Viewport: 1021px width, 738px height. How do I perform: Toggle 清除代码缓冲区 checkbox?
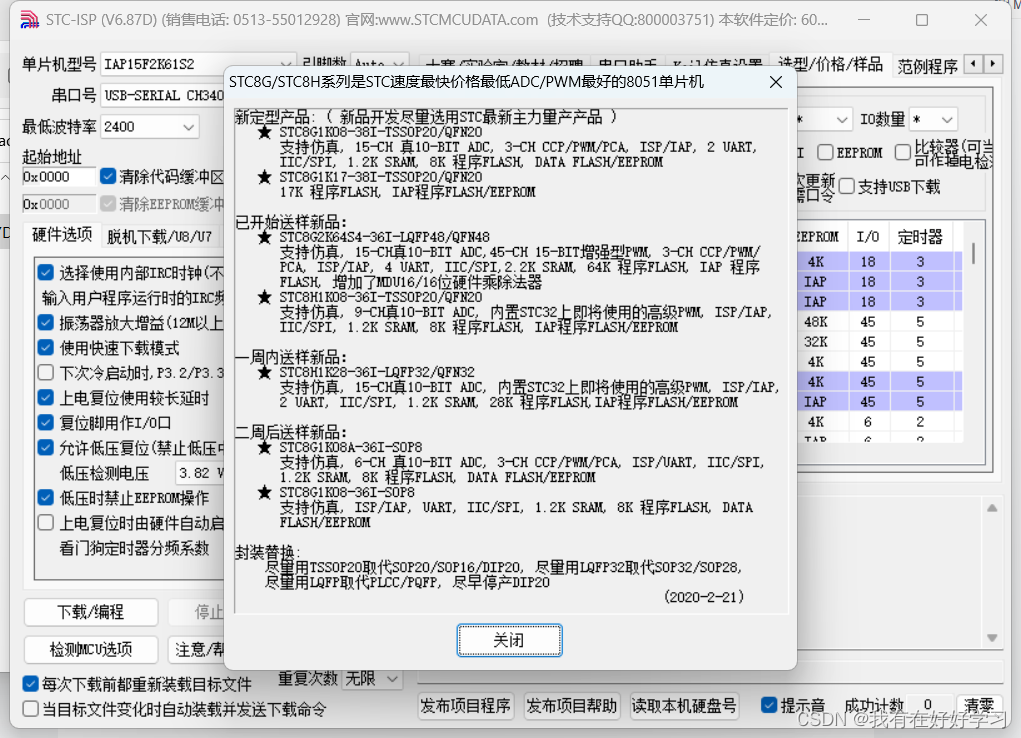tap(108, 177)
